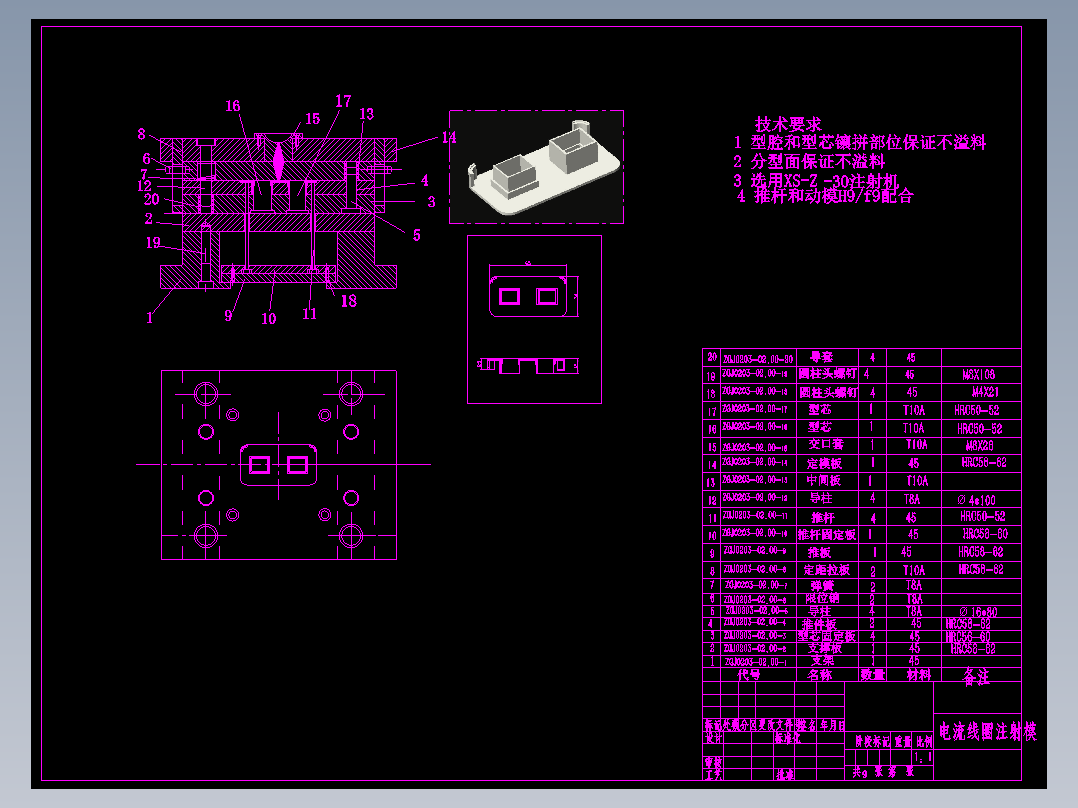Select requirement line 4 推杆和动模H9/f9配合
This screenshot has height=808, width=1078.
(x=825, y=196)
